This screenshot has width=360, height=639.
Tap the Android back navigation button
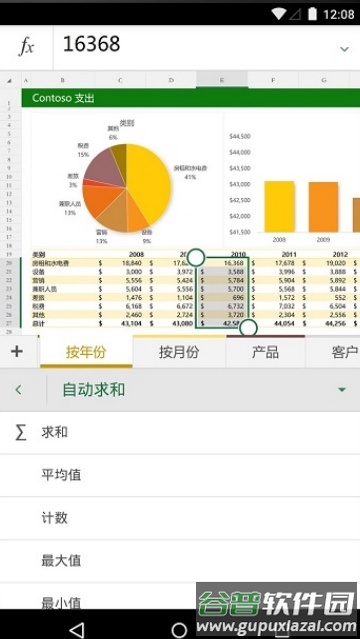tap(76, 629)
